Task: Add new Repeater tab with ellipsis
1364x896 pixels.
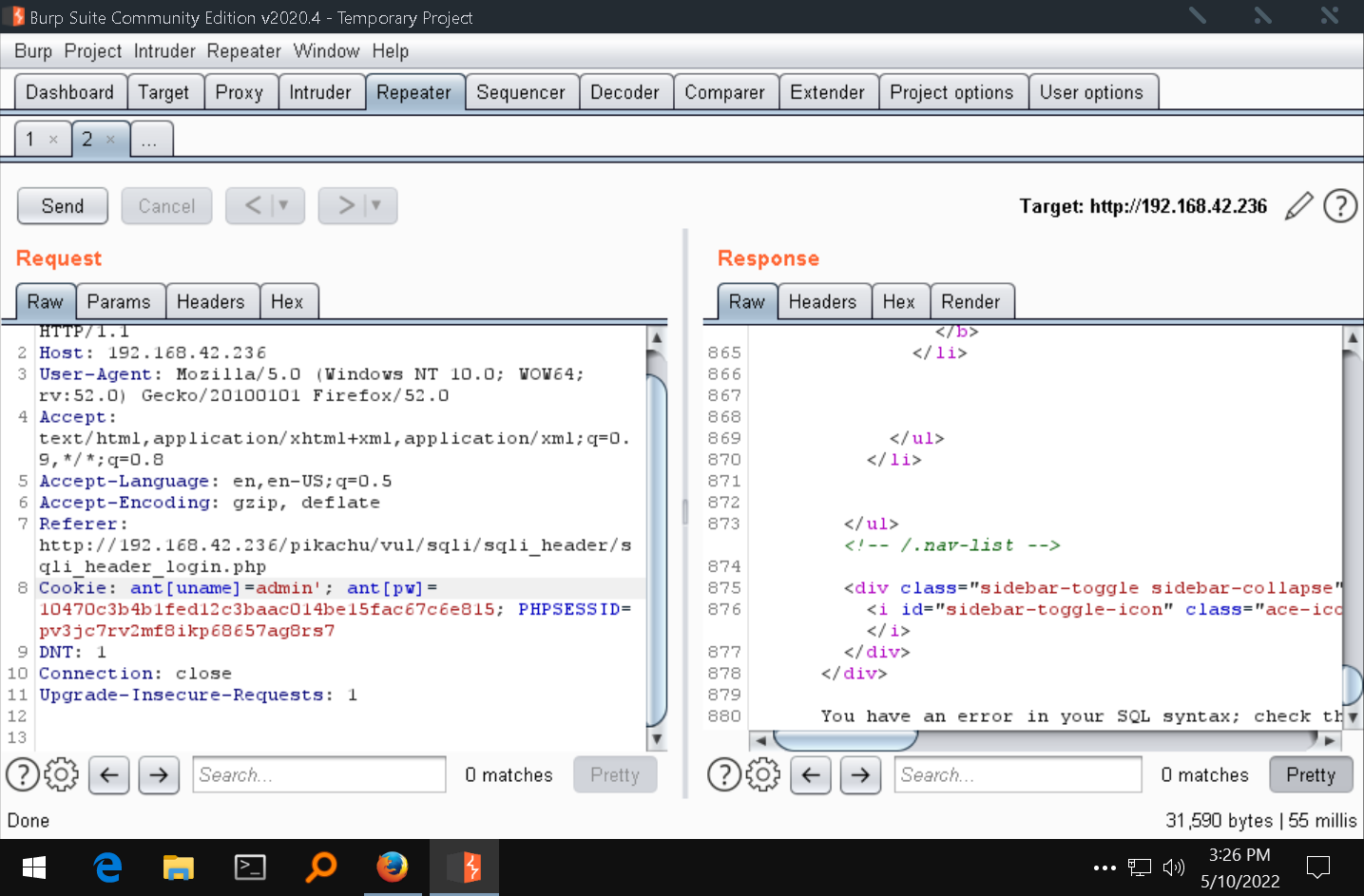Action: (x=150, y=140)
